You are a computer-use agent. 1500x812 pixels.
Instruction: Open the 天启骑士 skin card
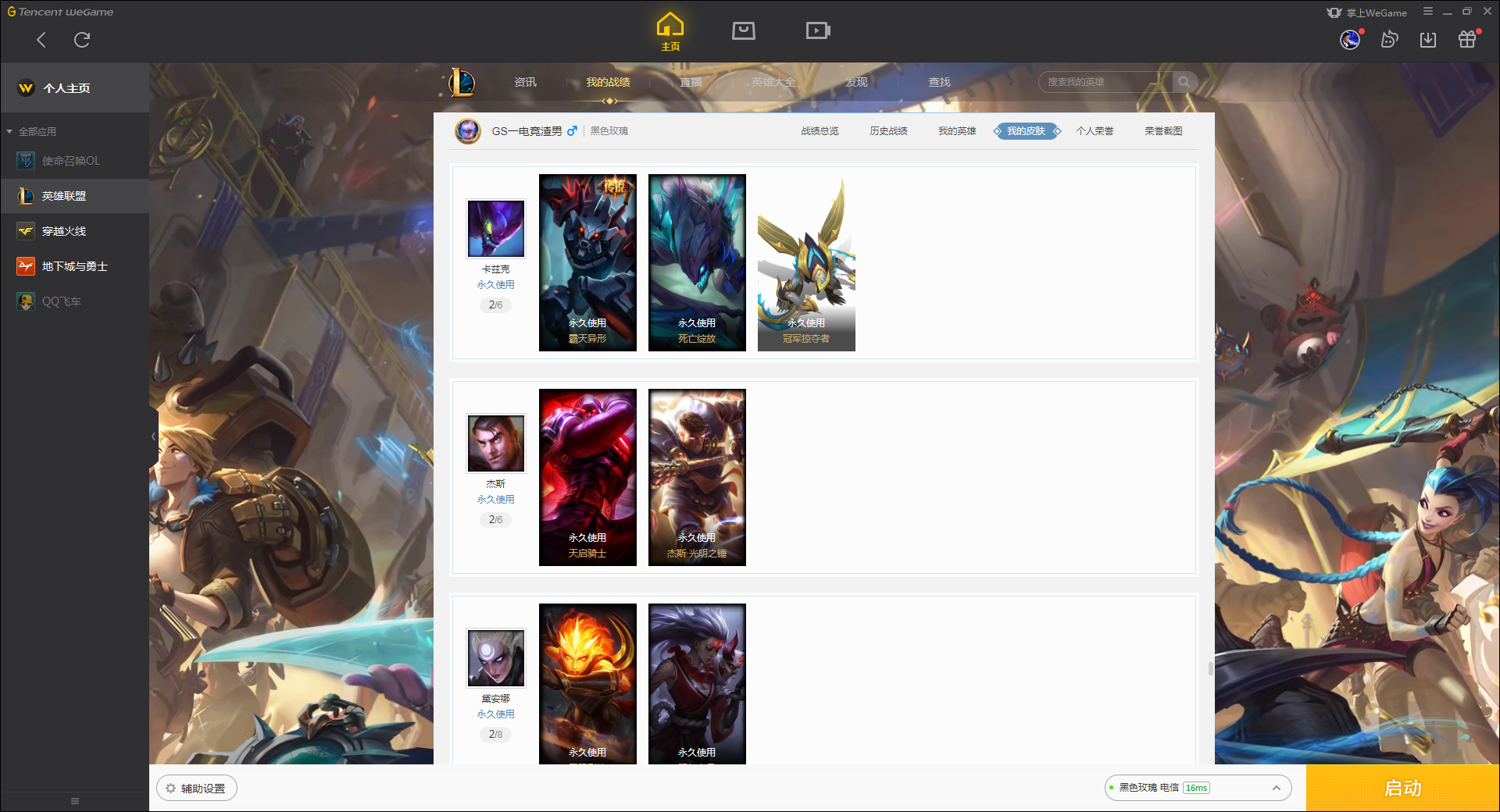(587, 477)
